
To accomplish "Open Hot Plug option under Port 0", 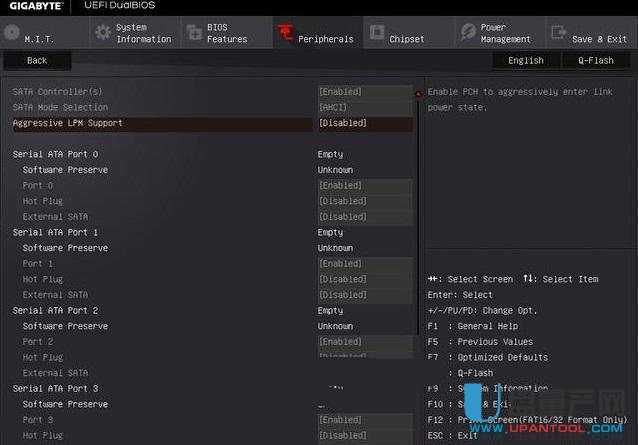I will pos(364,201).
